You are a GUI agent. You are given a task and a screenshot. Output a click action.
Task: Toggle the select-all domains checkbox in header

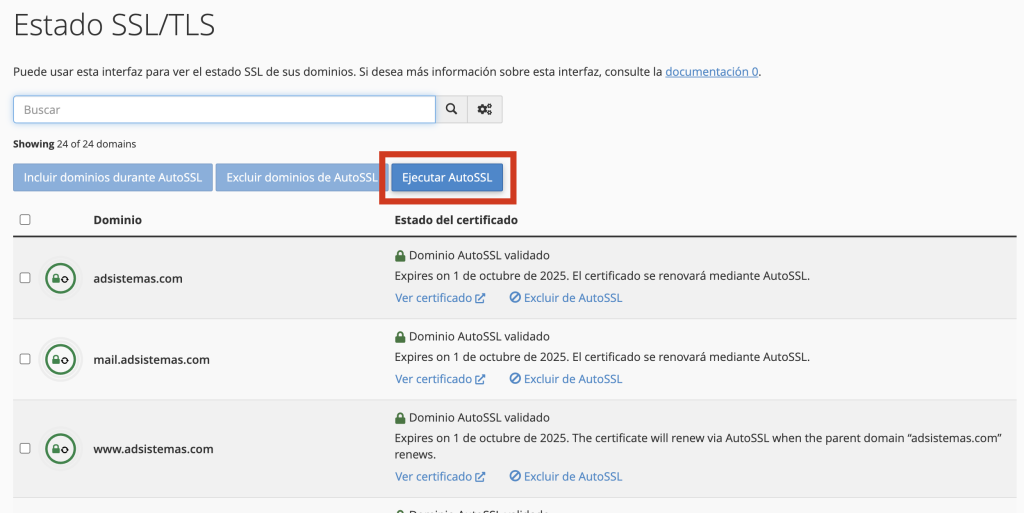25,220
